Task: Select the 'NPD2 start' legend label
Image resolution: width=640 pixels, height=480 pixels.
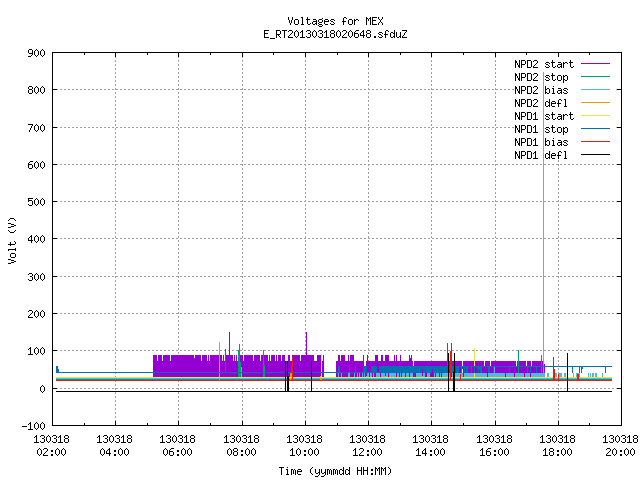Action: click(544, 64)
